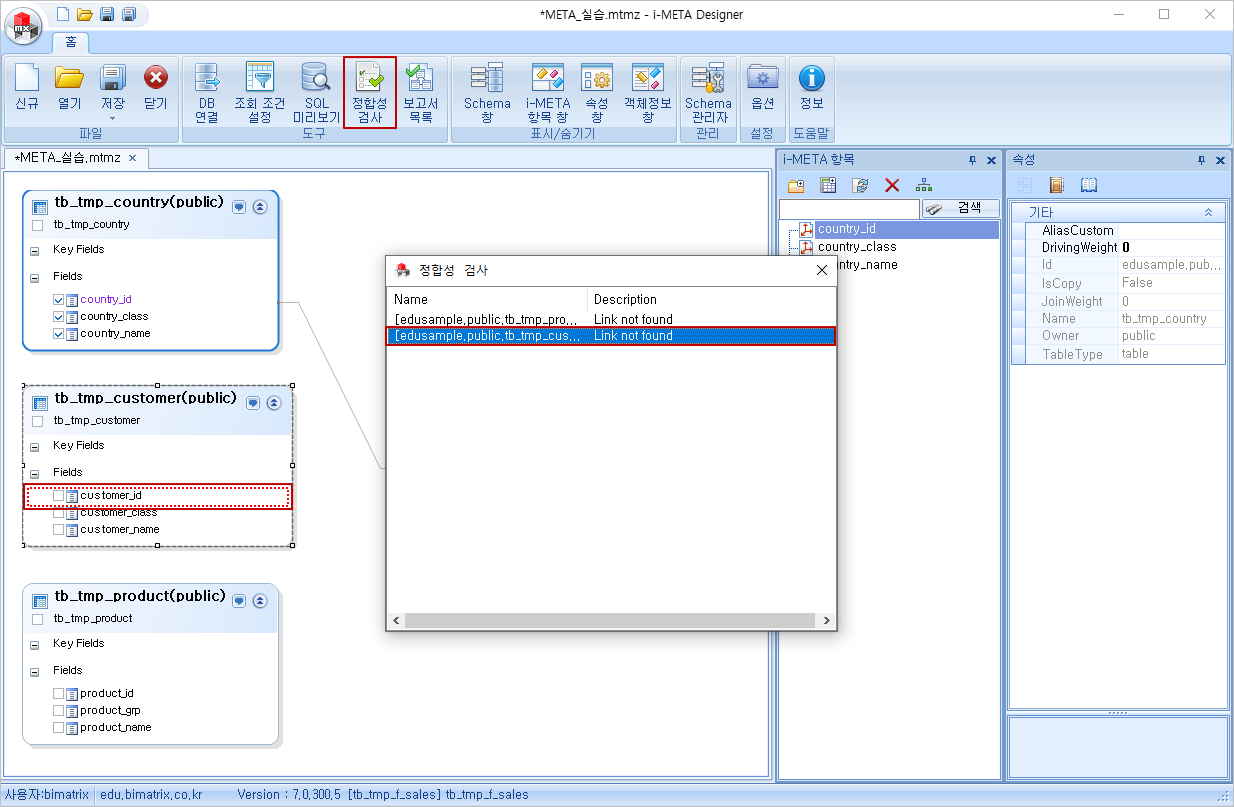Screen dimensions: 1234x807
Task: Collapse the 기타 property category
Action: [x=1208, y=213]
